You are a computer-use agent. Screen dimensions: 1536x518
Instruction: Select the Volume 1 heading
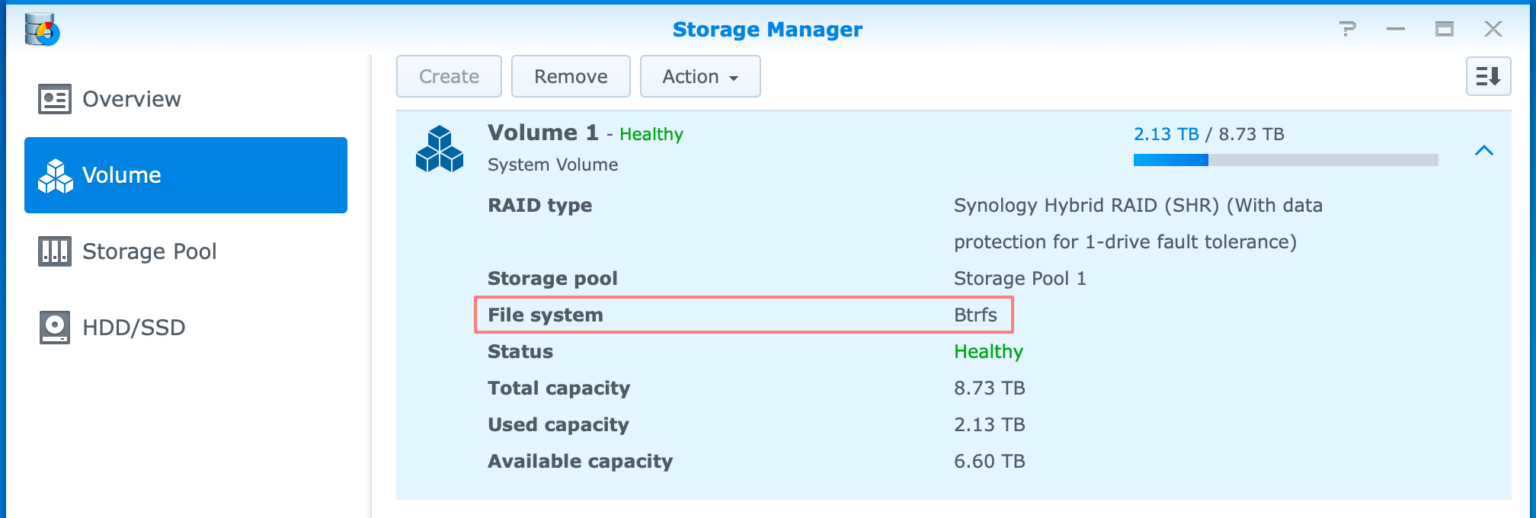(543, 133)
